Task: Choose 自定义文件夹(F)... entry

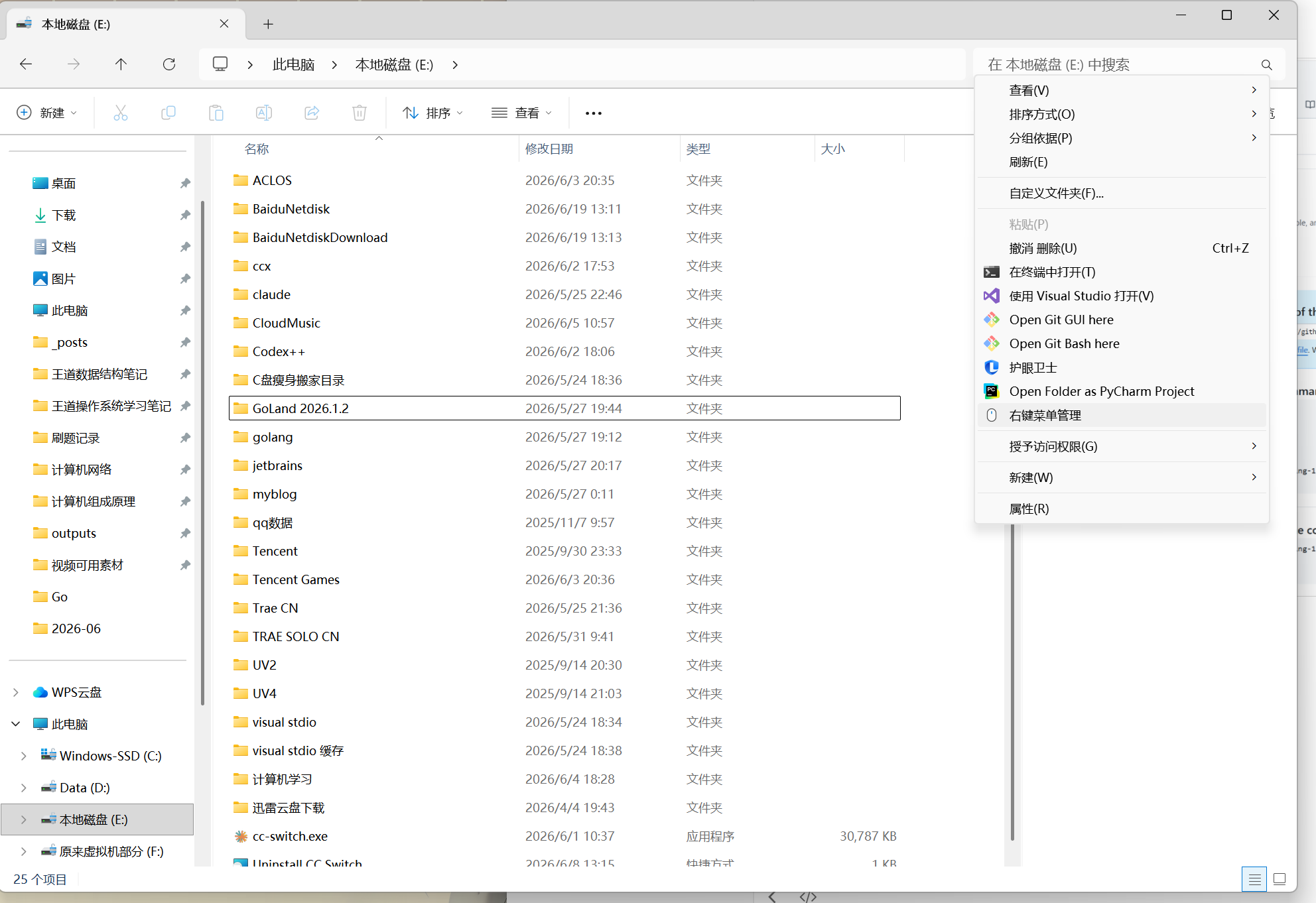Action: [x=1122, y=193]
